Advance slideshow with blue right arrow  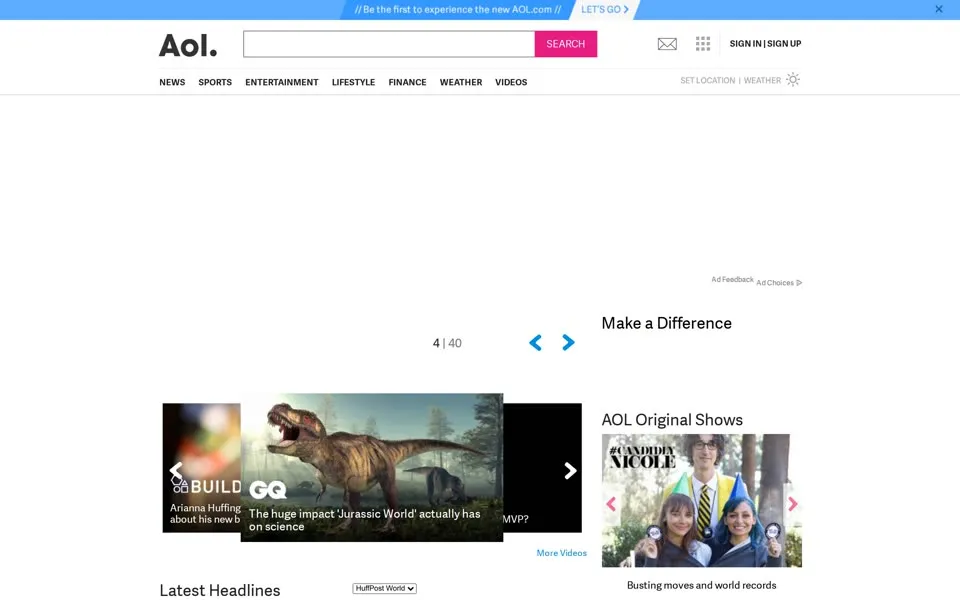(x=568, y=342)
